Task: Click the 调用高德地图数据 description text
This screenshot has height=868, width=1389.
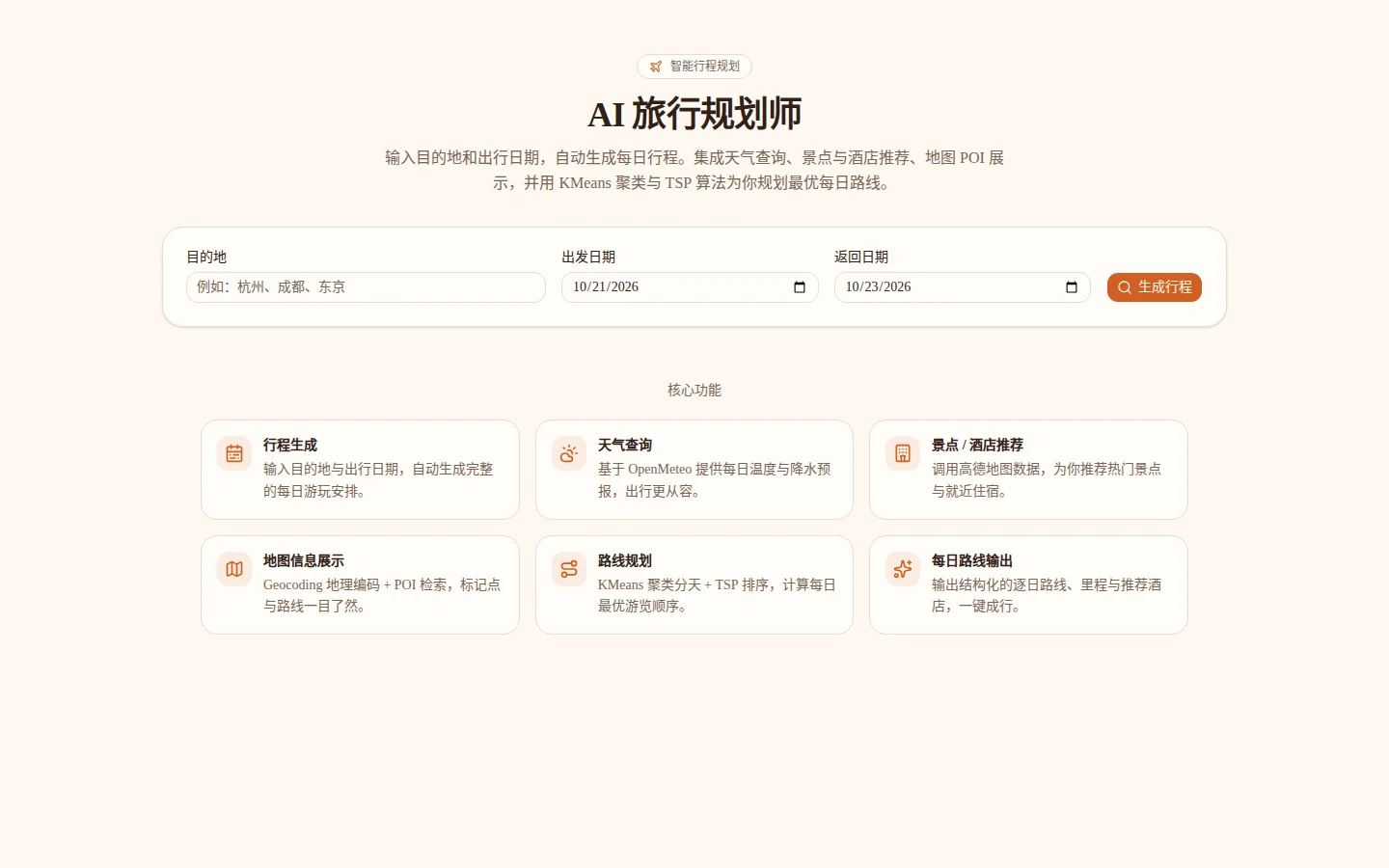Action: [x=1047, y=480]
